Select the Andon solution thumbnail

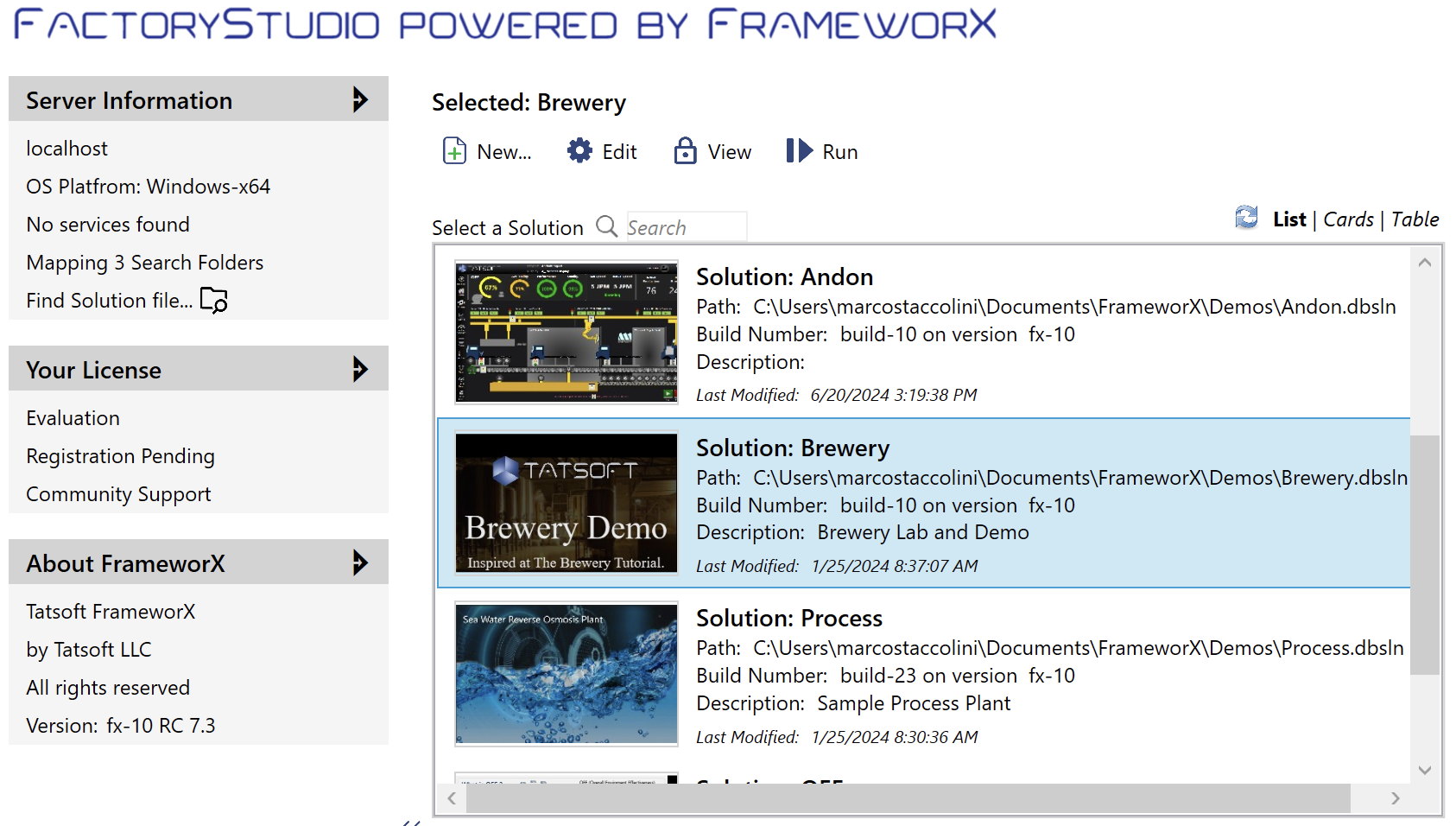pos(567,332)
